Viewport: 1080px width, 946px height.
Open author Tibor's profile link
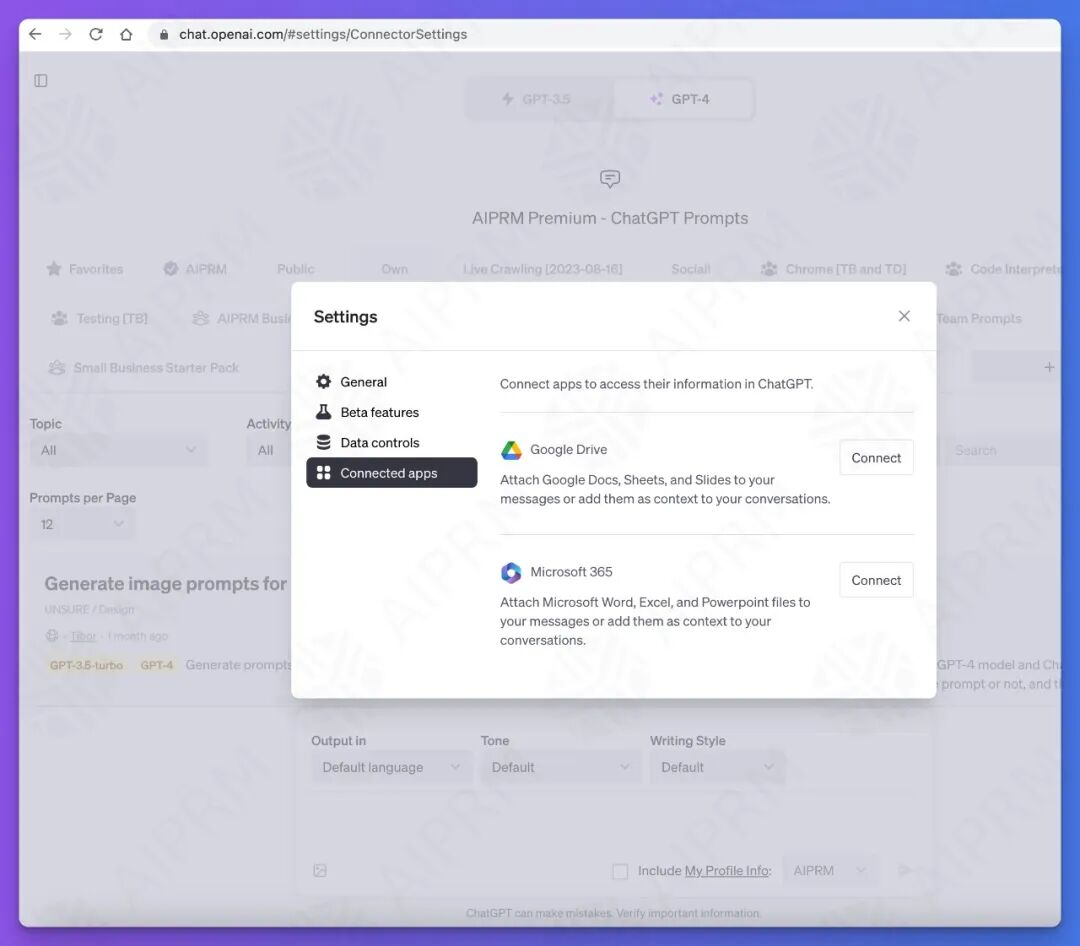tap(83, 636)
